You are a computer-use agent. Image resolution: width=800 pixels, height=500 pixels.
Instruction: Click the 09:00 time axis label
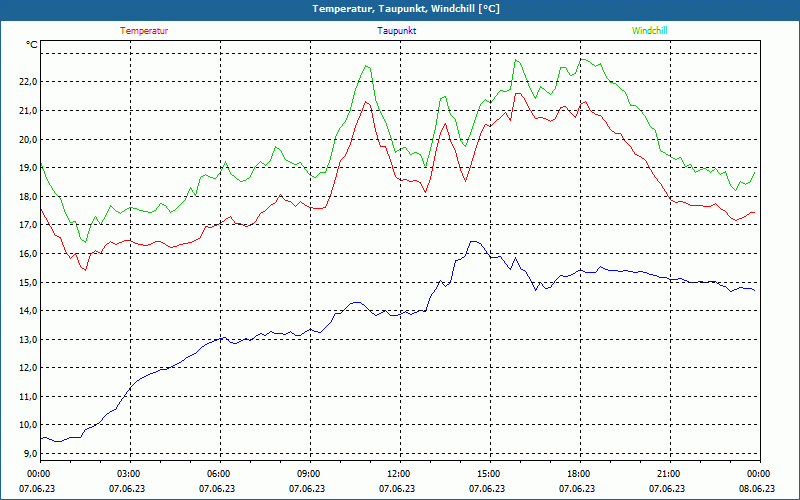(x=310, y=473)
